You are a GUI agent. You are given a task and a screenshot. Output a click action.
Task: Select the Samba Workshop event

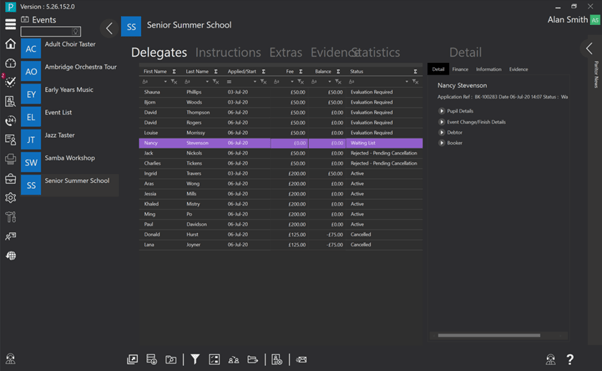(x=70, y=162)
